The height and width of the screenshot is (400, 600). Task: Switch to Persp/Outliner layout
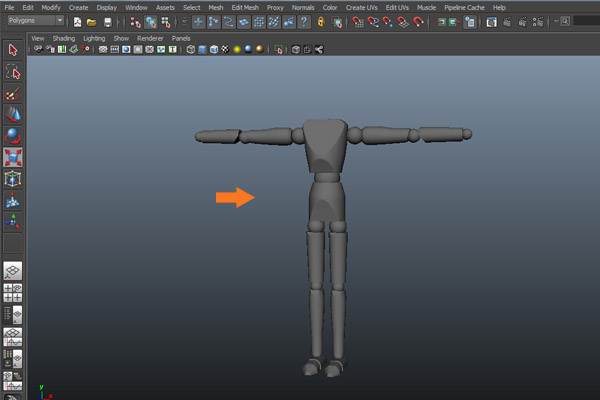click(x=13, y=314)
